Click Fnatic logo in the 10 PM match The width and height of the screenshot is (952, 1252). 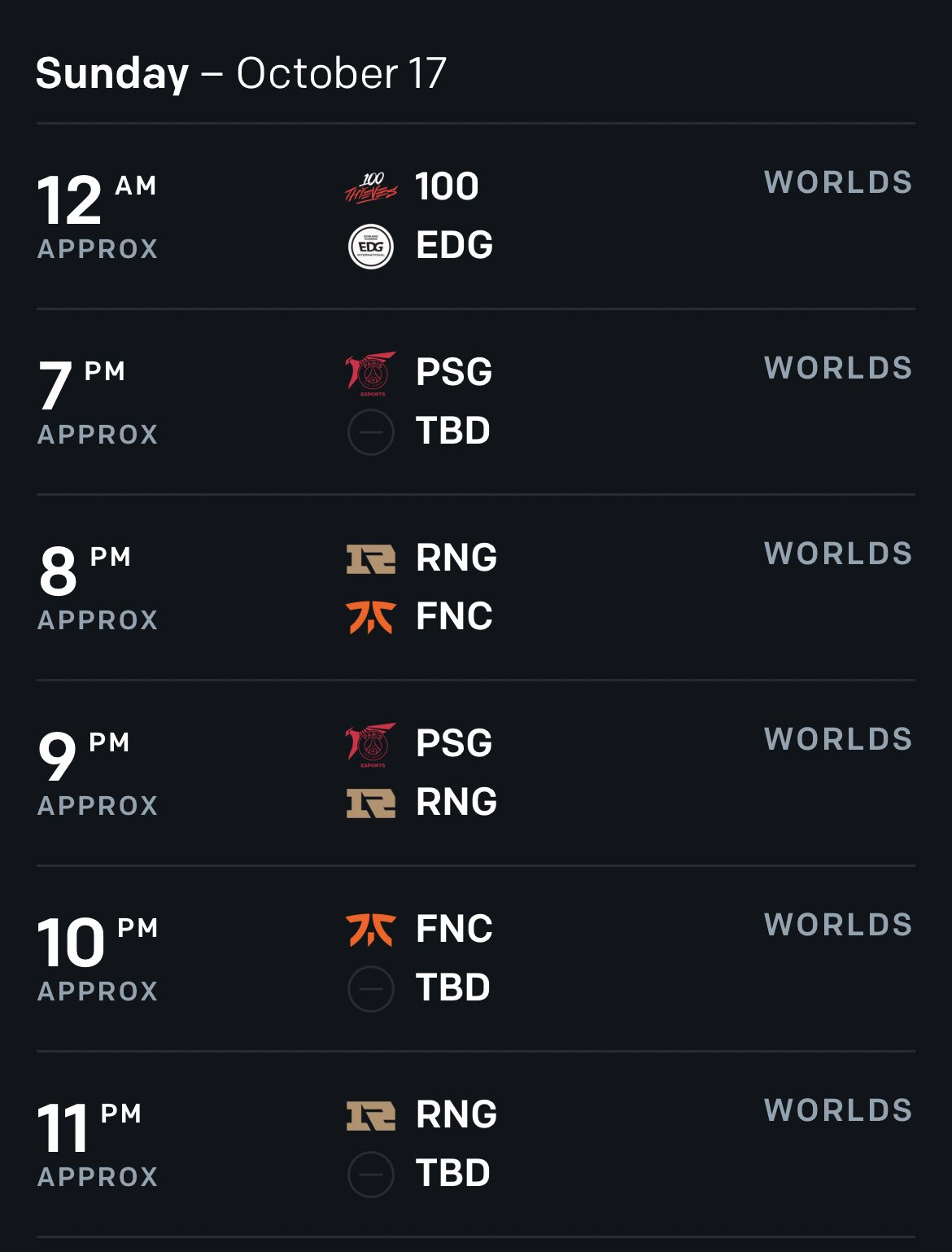point(371,930)
